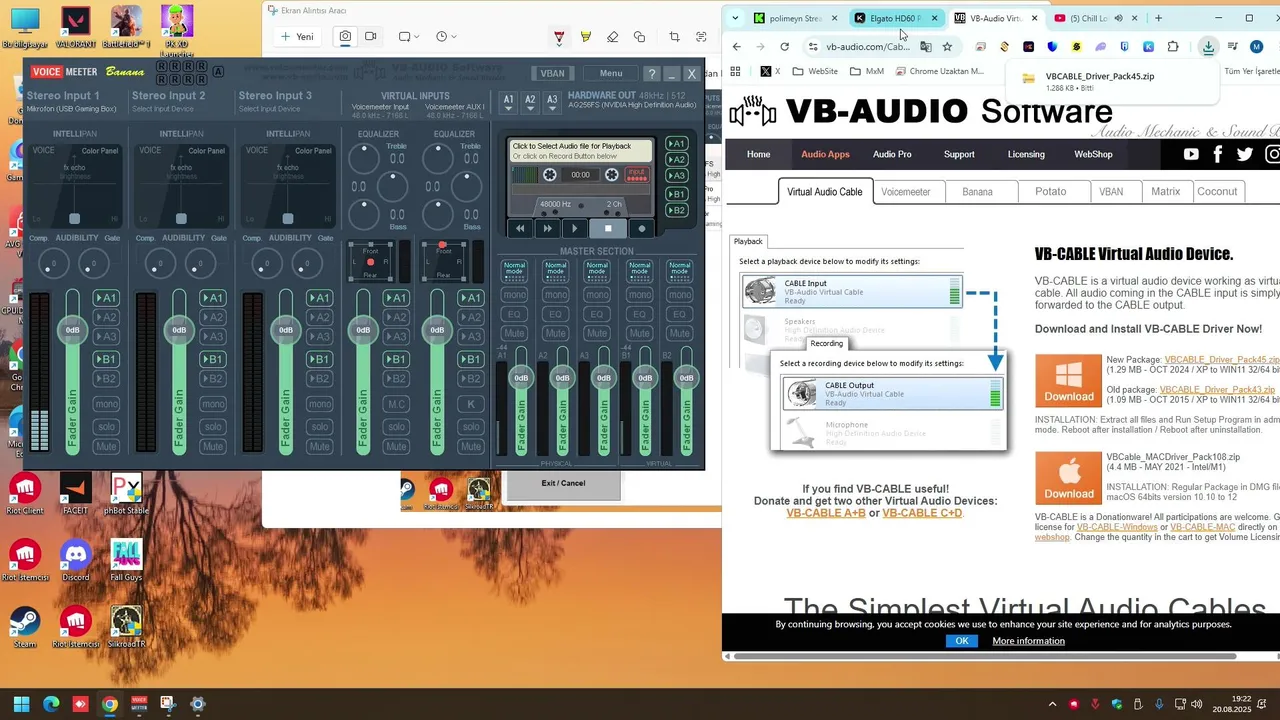Click the cassette record button in Voicemeeter
Viewport: 1280px width, 720px height.
[642, 228]
